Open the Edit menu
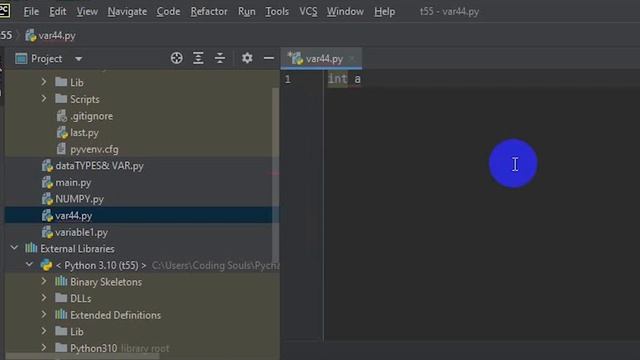The height and width of the screenshot is (360, 640). pos(58,11)
